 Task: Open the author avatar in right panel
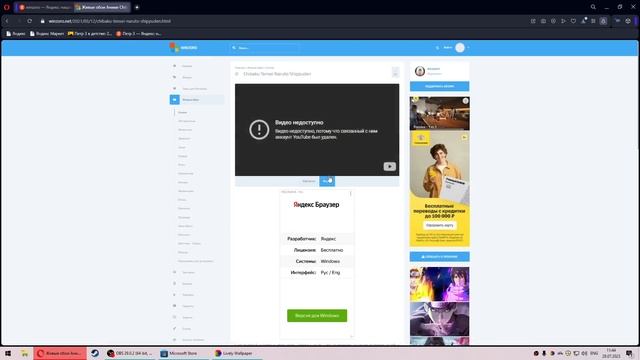click(x=420, y=71)
